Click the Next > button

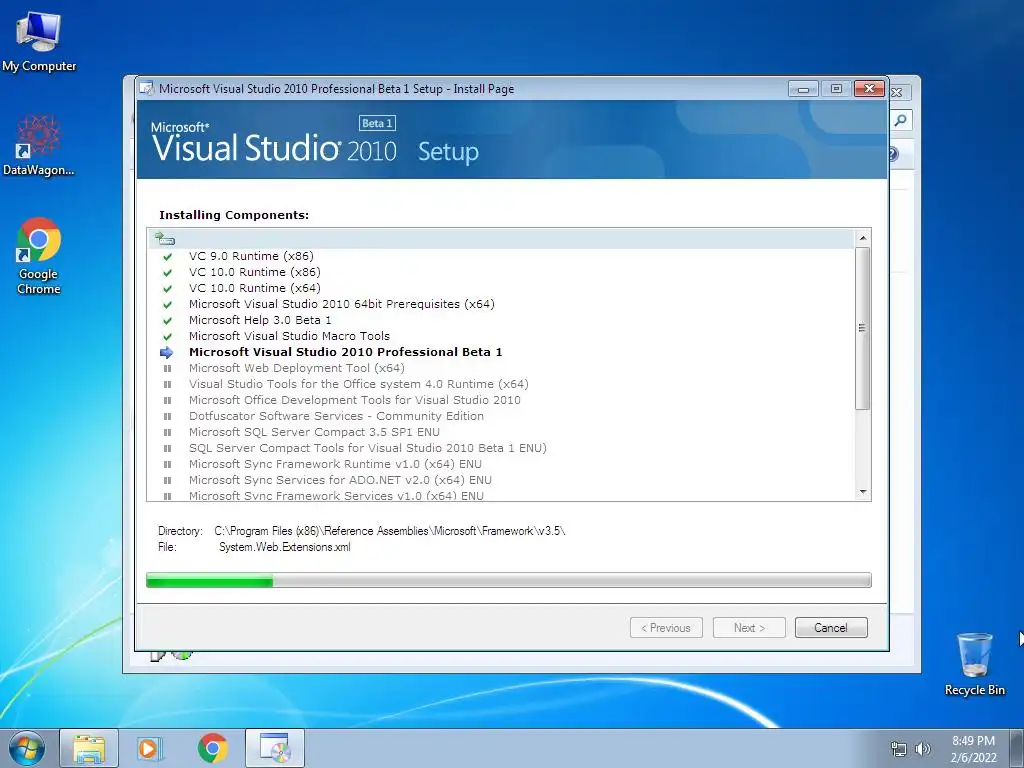tap(749, 628)
